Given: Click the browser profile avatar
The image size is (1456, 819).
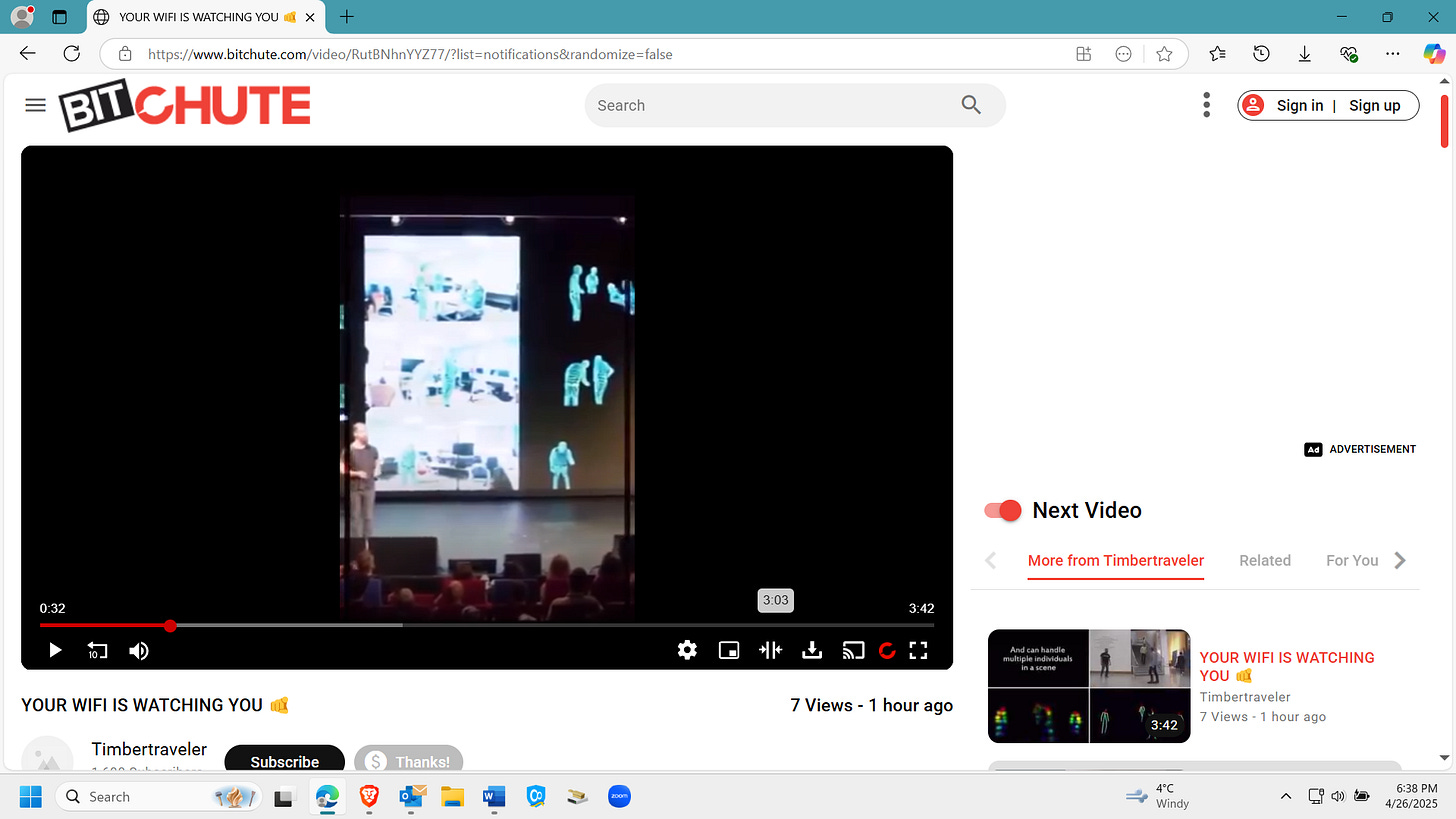Looking at the screenshot, I should tap(22, 16).
